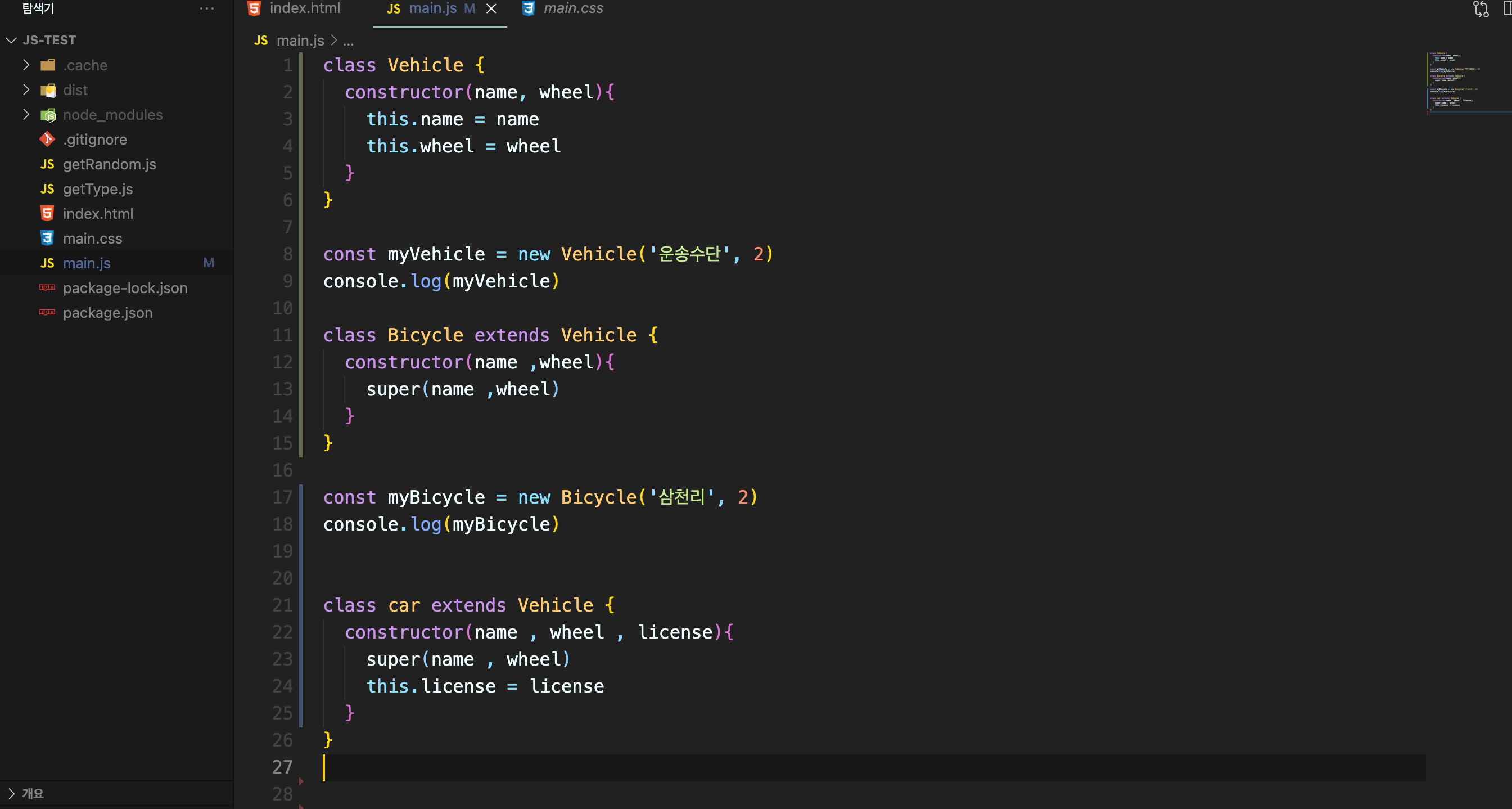Switch to the index.html tab
This screenshot has height=809, width=1512.
coord(304,8)
